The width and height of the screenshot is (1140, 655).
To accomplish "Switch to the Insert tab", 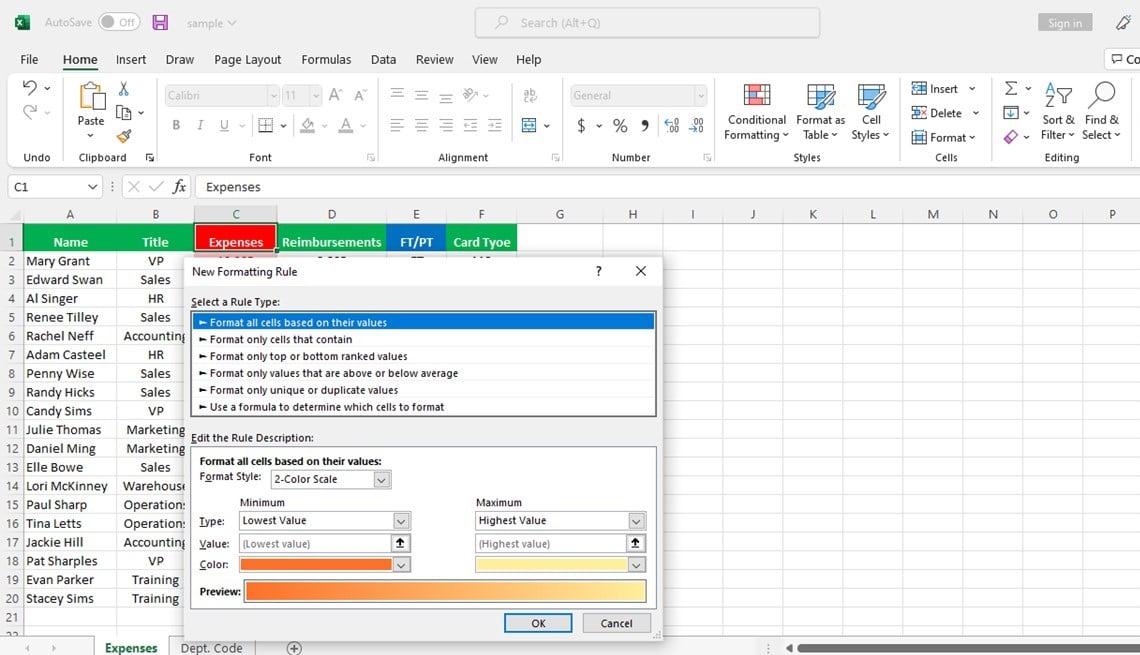I will [x=131, y=60].
